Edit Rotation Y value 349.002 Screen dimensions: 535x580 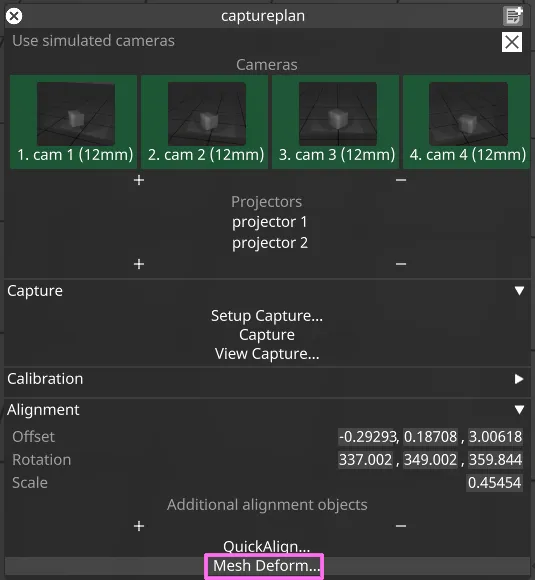pos(430,460)
